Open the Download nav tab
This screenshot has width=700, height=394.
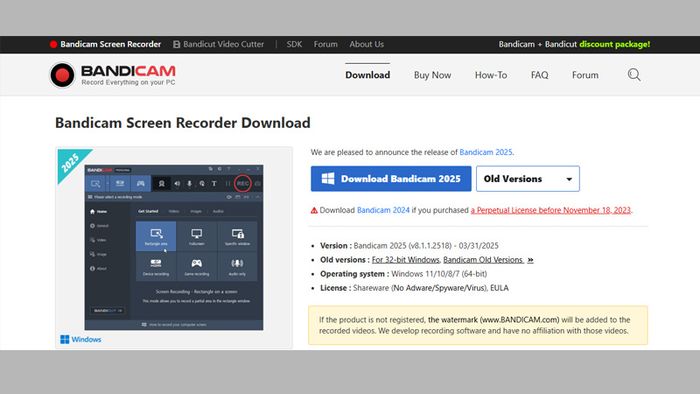(367, 75)
